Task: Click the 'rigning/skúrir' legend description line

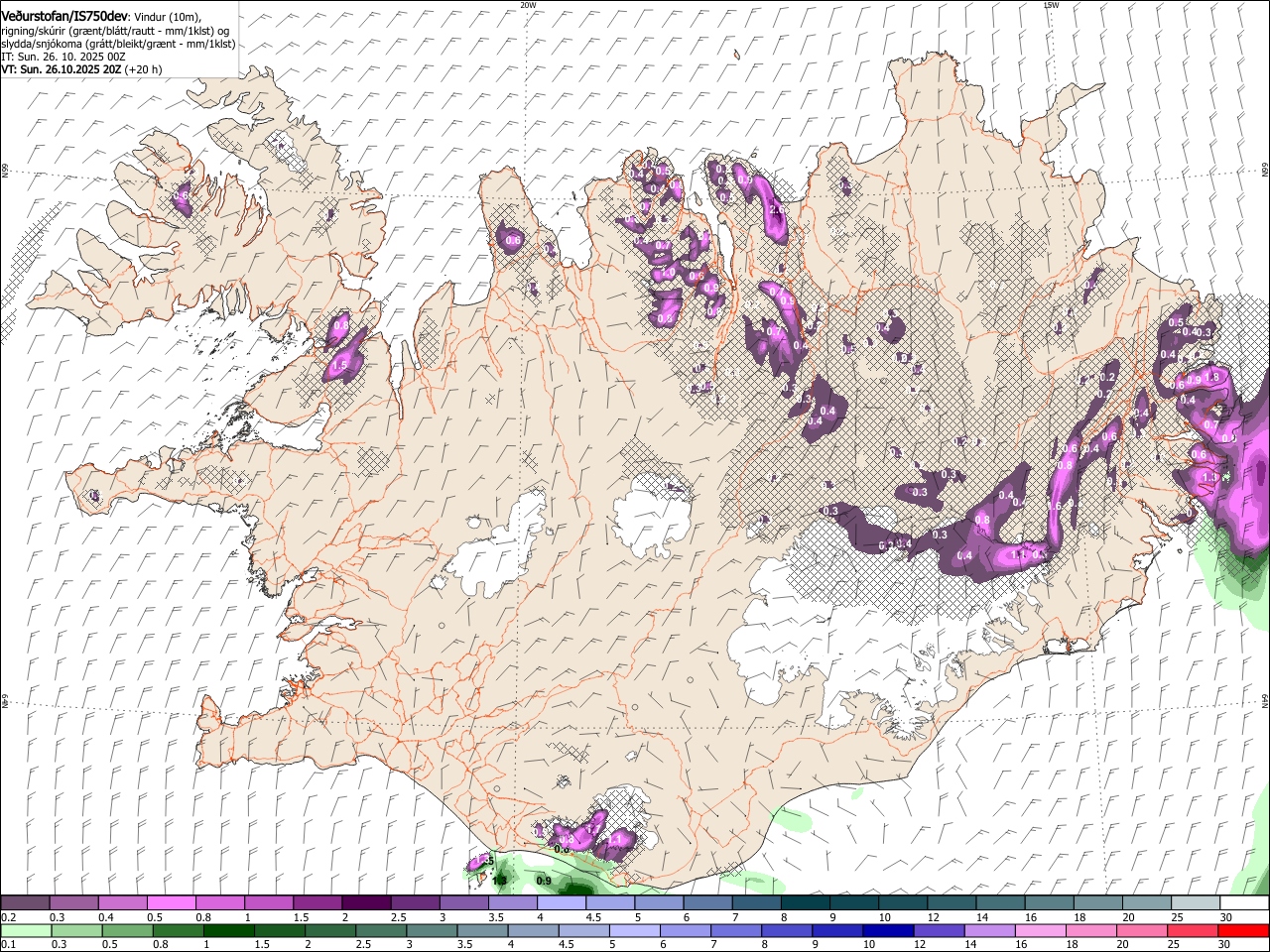Action: (x=115, y=31)
